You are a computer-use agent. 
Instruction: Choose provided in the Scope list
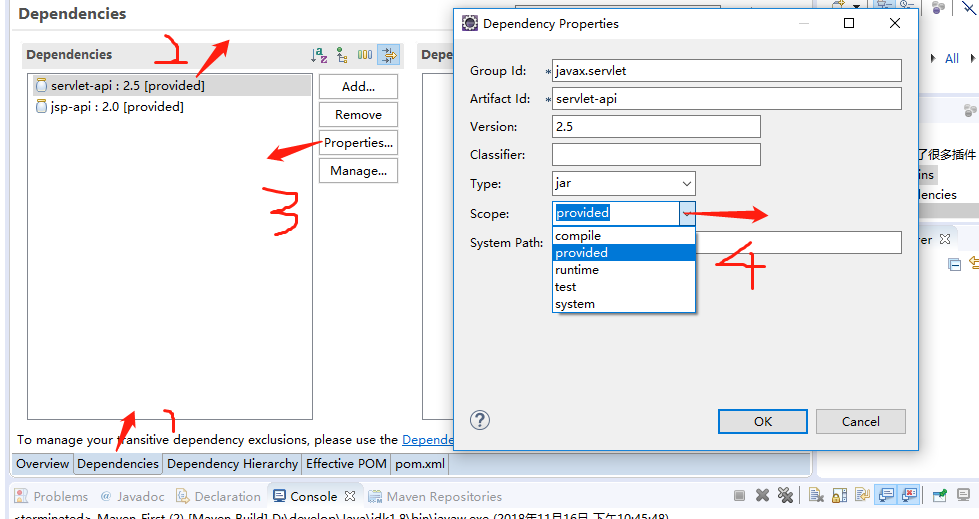coord(624,252)
